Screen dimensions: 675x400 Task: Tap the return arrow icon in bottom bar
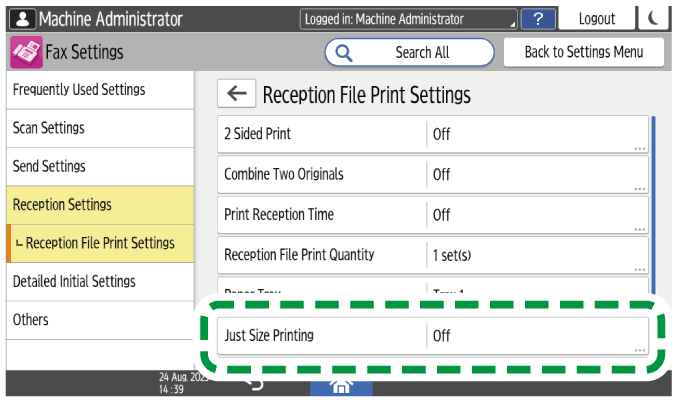coord(256,385)
